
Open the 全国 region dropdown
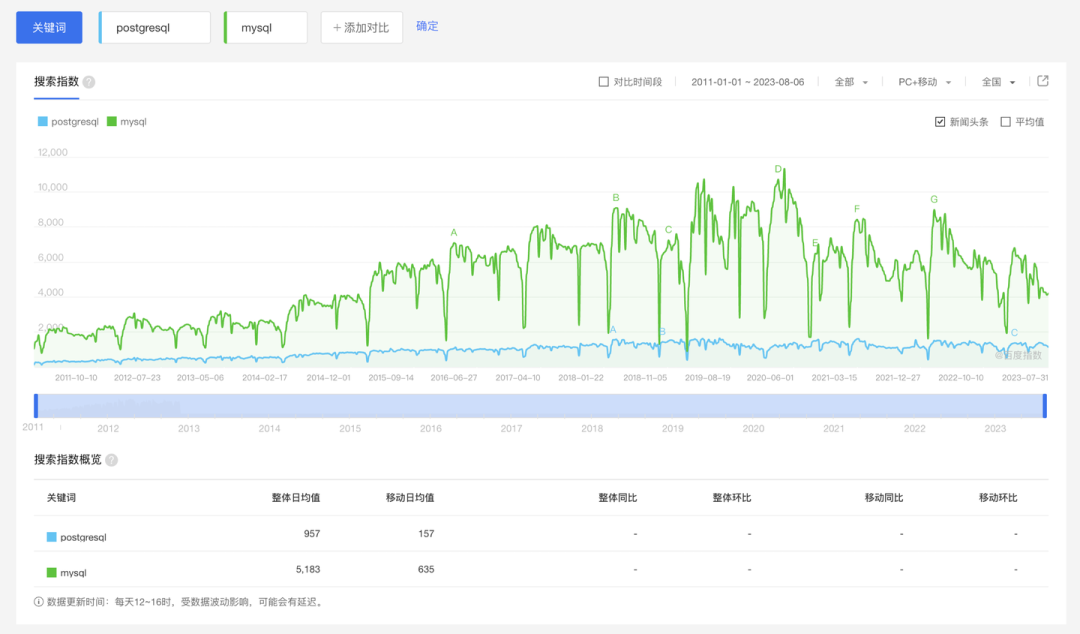[x=998, y=82]
